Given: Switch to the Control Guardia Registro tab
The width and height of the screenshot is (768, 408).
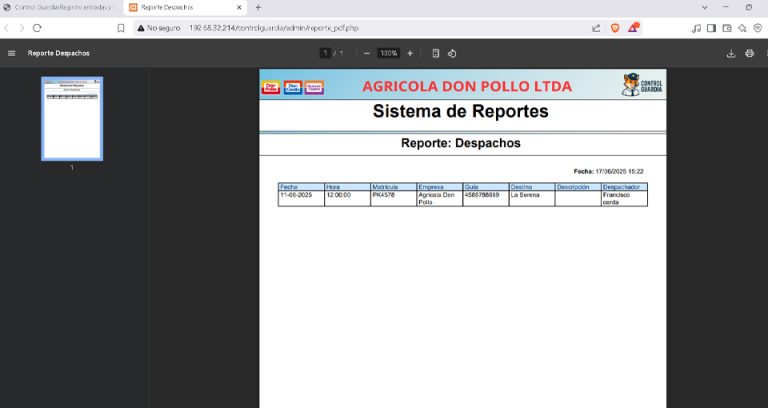Looking at the screenshot, I should (x=59, y=8).
